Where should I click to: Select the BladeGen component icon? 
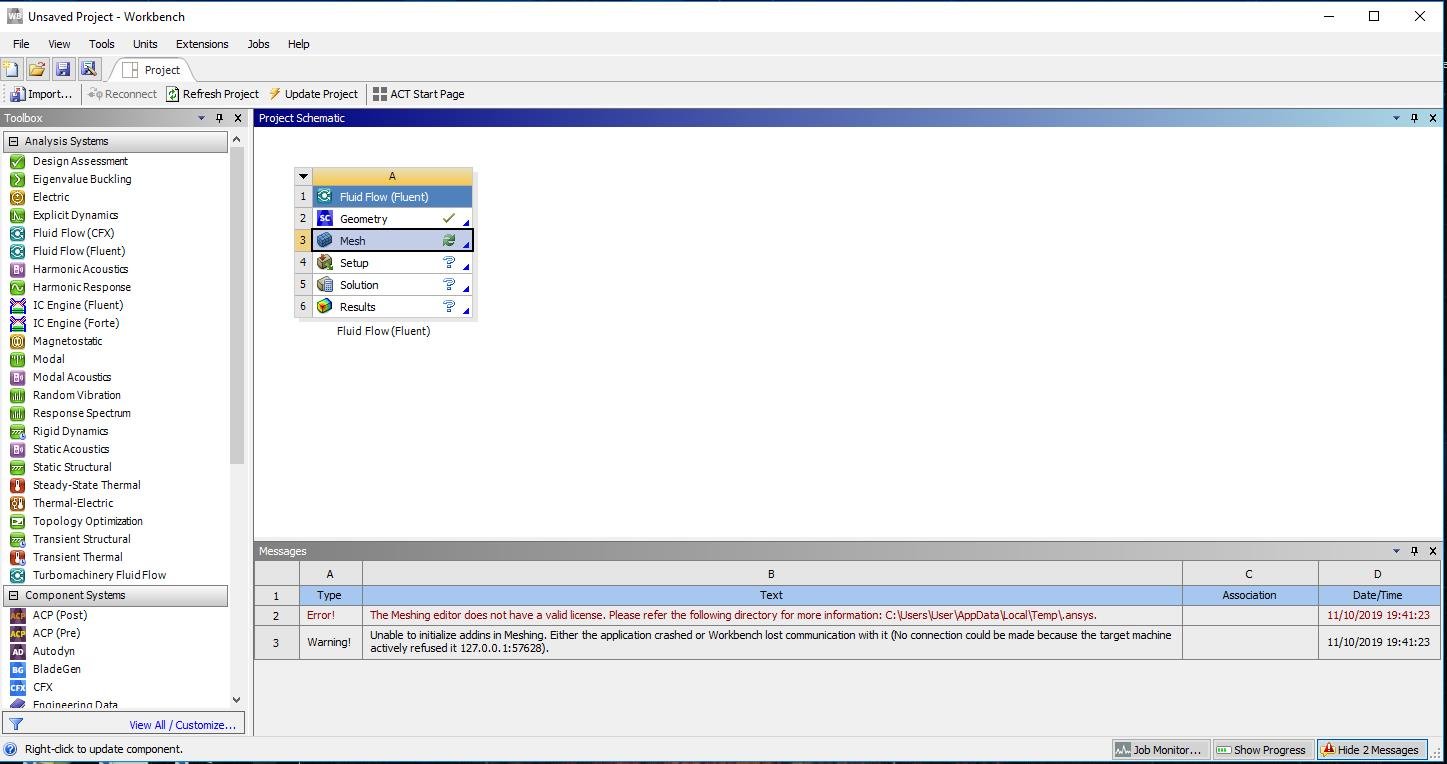tap(17, 669)
